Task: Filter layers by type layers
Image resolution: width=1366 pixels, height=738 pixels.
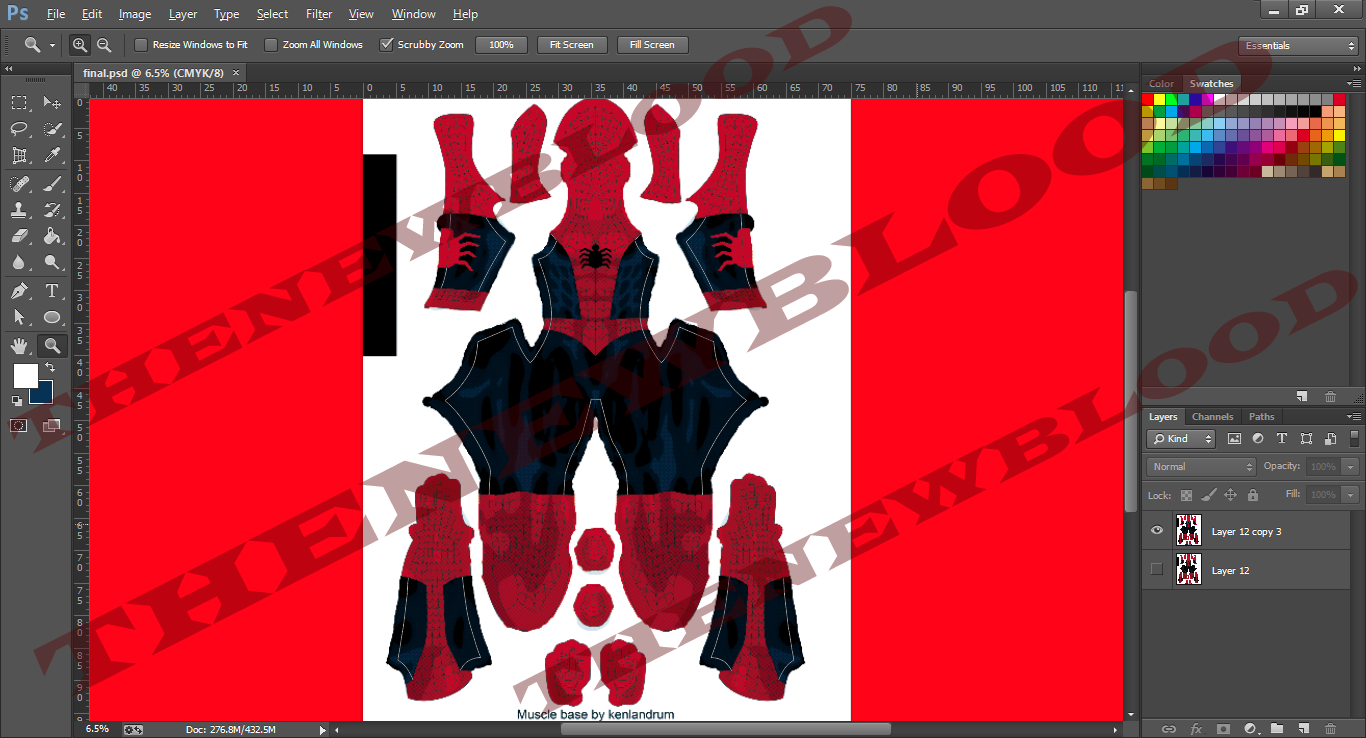Action: [x=1282, y=439]
